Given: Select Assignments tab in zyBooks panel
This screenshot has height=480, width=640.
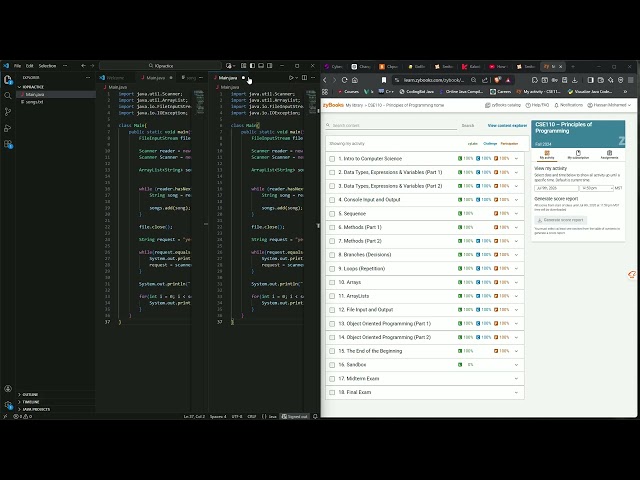Looking at the screenshot, I should tap(609, 154).
